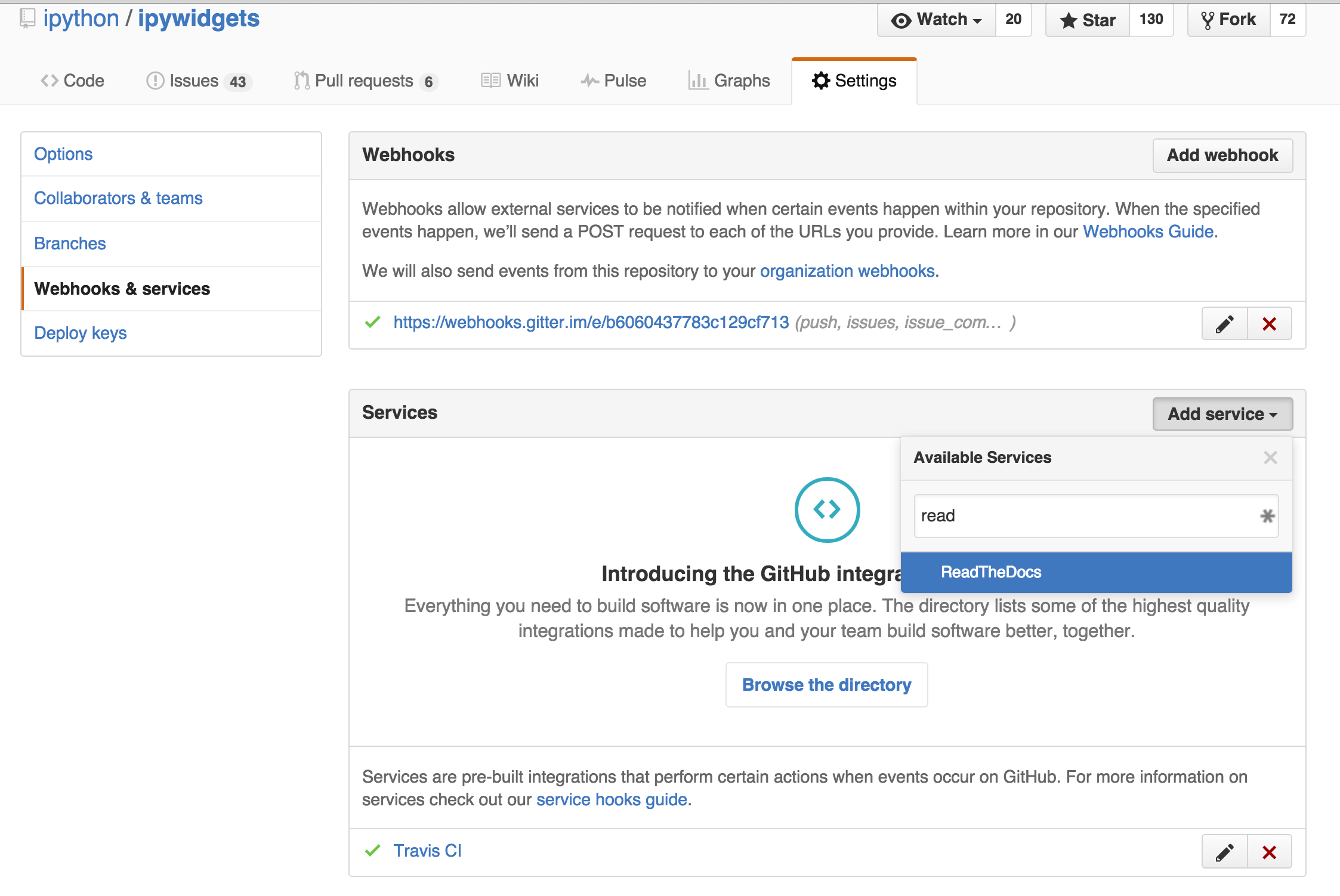Click the pencil edit icon for webhook
The height and width of the screenshot is (896, 1340).
click(1222, 324)
